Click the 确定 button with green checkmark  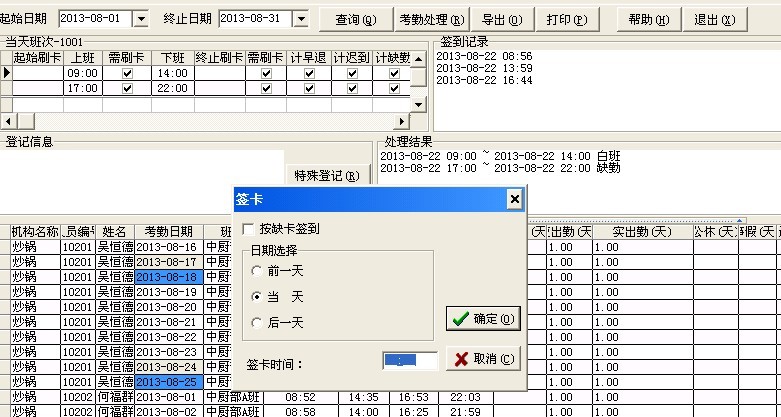(483, 319)
